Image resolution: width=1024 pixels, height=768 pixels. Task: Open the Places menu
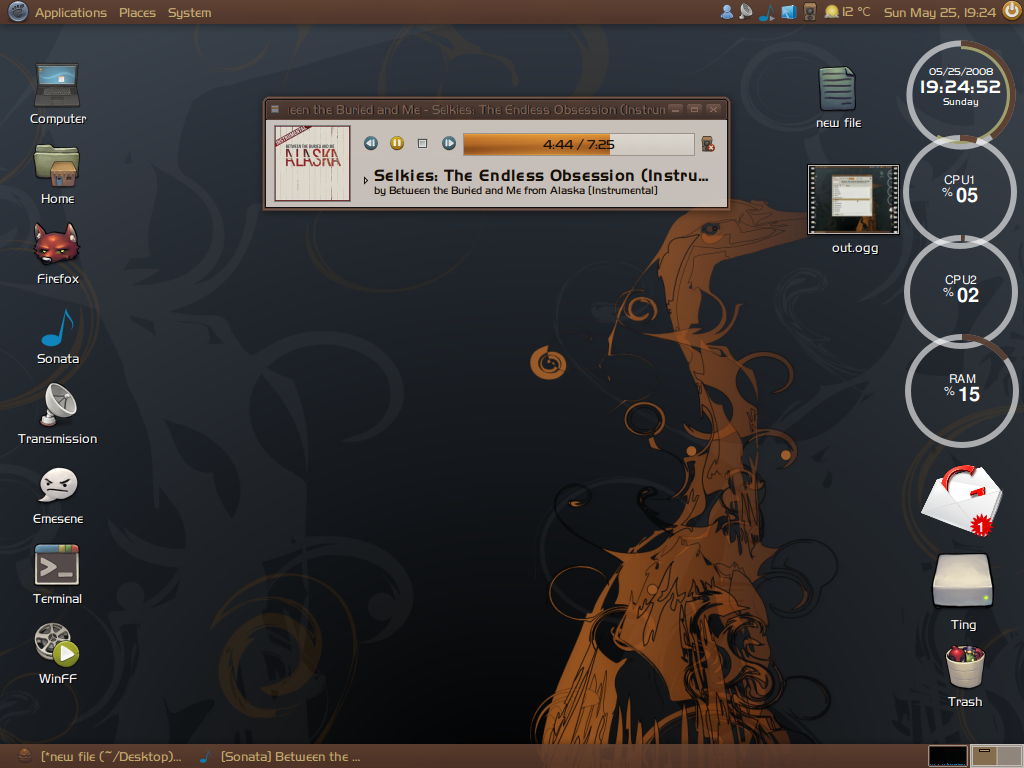click(x=137, y=13)
